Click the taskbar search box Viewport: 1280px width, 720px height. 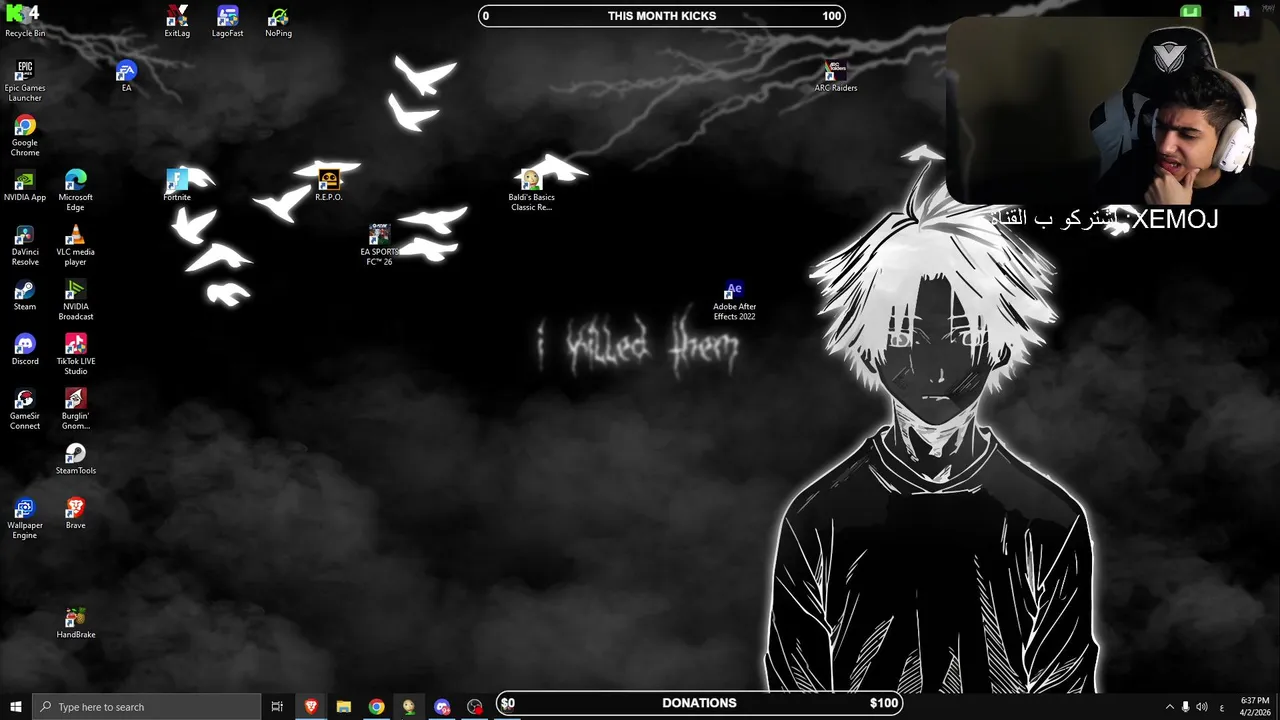click(147, 707)
